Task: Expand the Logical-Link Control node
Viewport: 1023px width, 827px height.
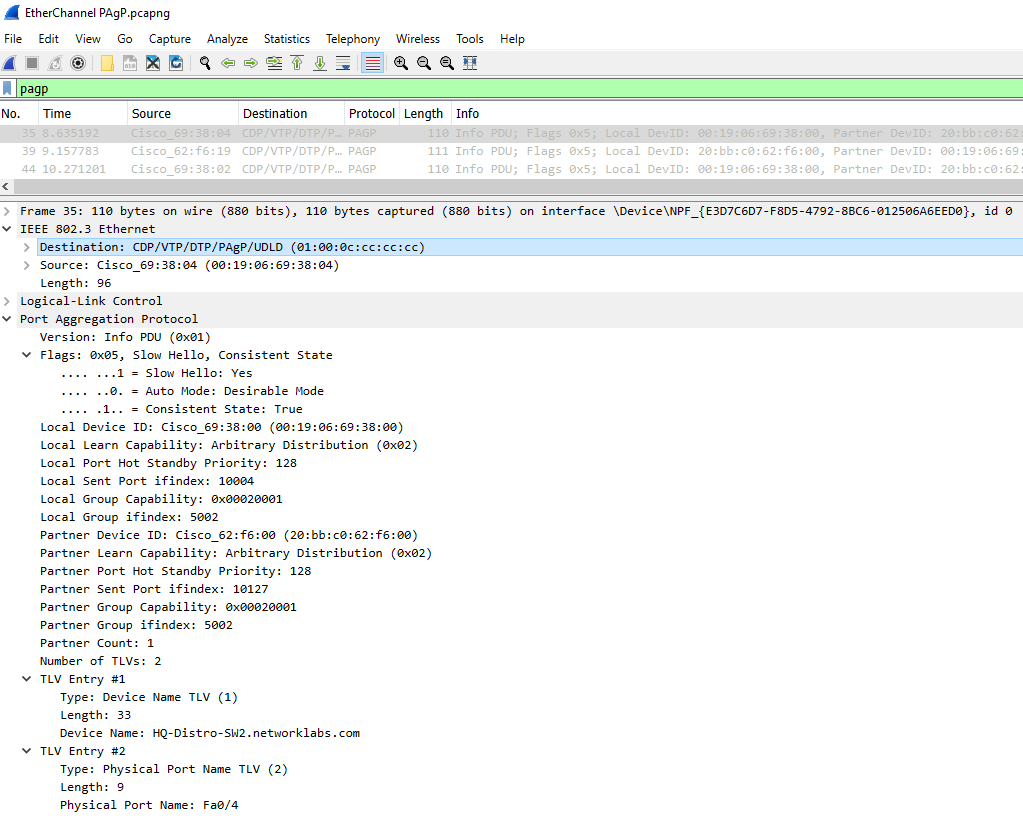Action: pos(7,301)
